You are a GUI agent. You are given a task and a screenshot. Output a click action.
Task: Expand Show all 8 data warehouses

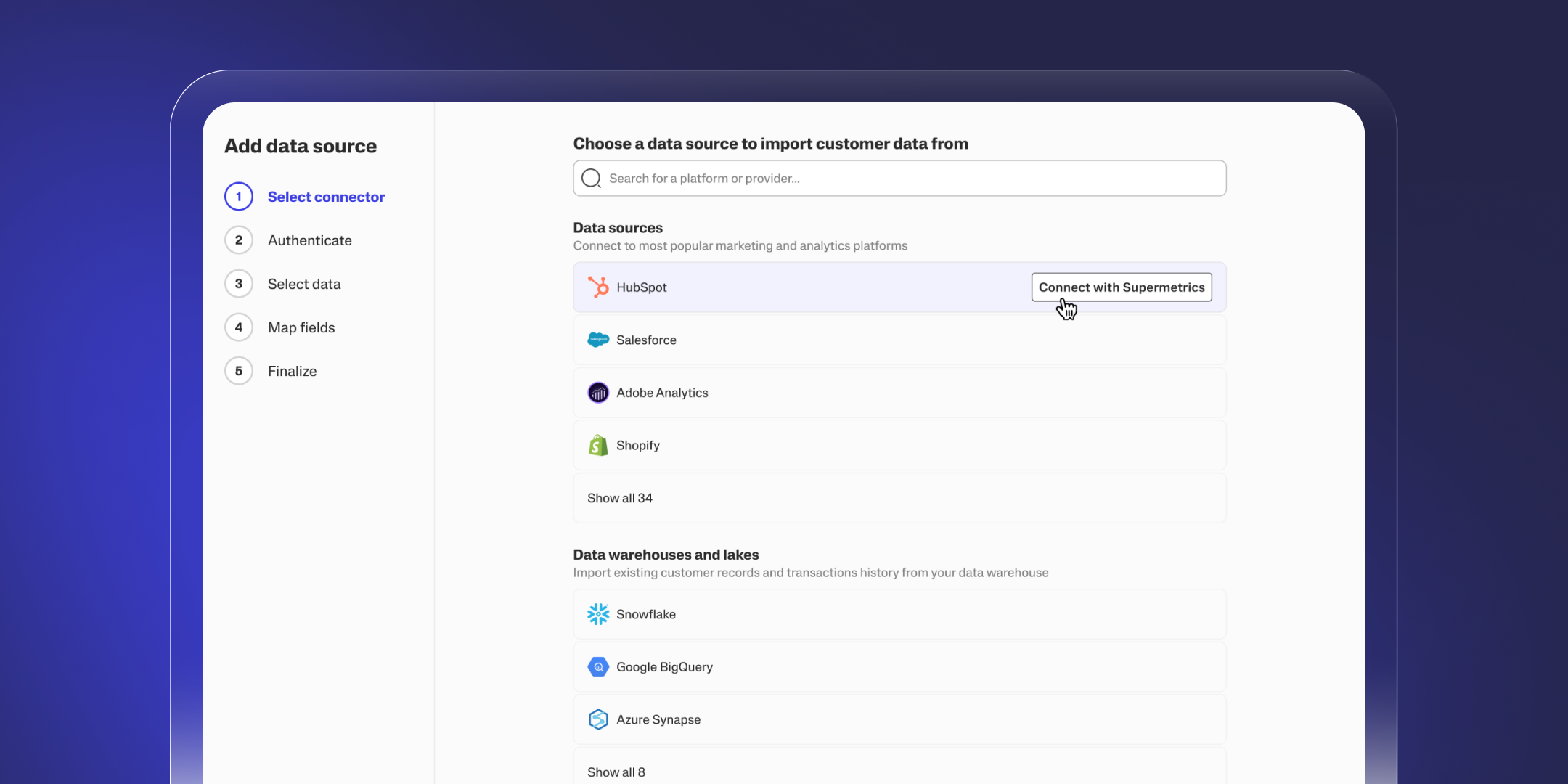[616, 772]
